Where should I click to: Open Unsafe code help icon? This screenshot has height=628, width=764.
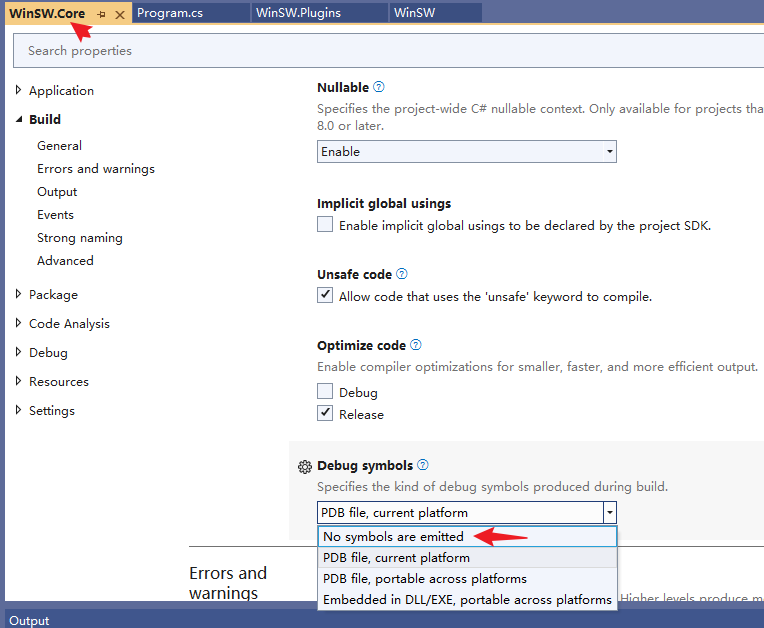pos(401,274)
